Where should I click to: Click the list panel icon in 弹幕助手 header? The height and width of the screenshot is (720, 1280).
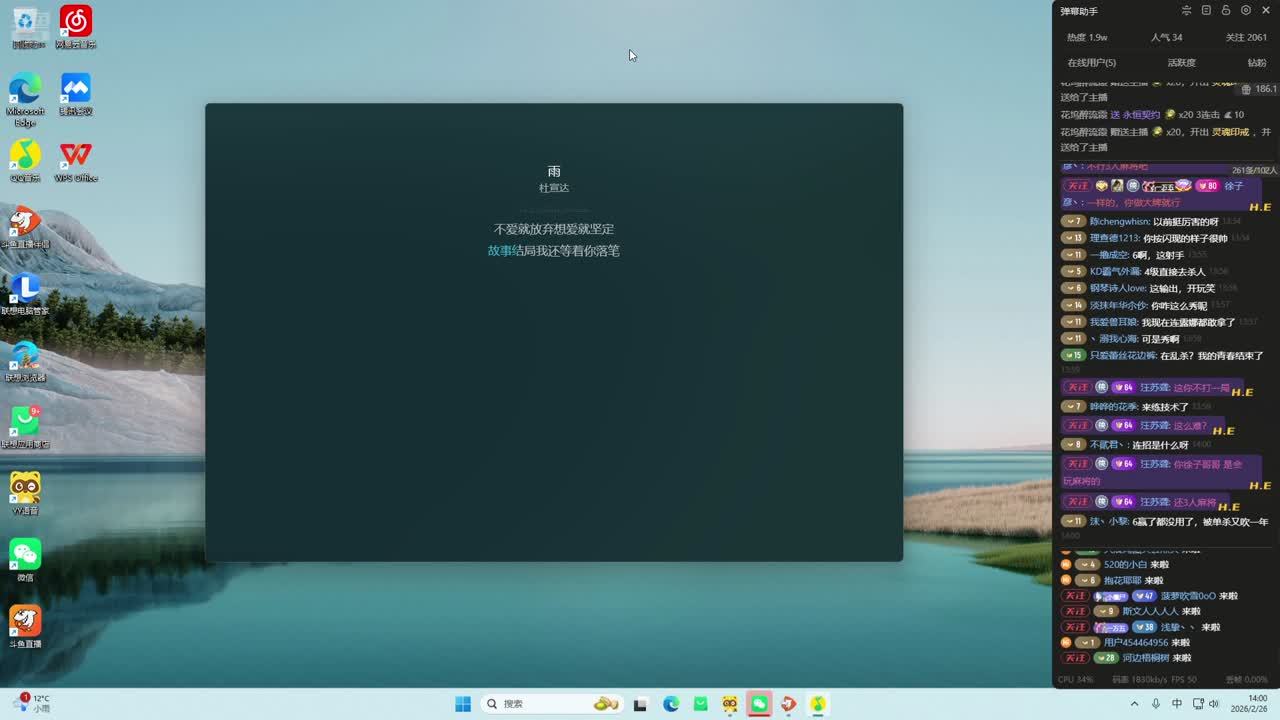(x=1206, y=11)
